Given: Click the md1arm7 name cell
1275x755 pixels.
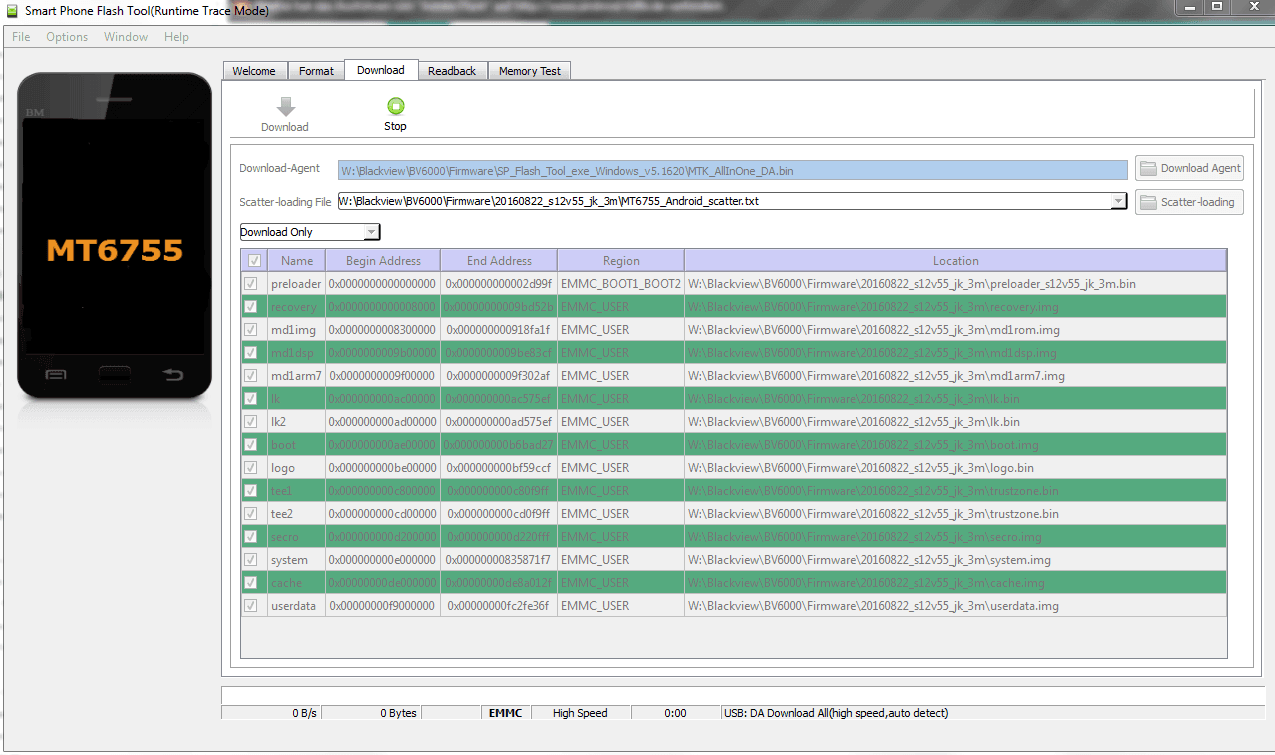Looking at the screenshot, I should [x=297, y=376].
